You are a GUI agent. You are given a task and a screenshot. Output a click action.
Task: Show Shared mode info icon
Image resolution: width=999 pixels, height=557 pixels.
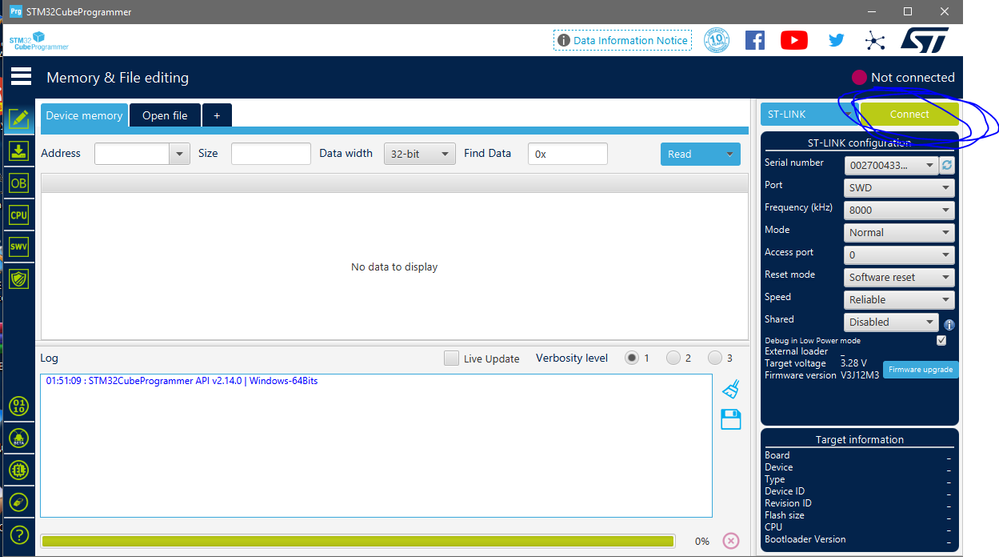[949, 324]
